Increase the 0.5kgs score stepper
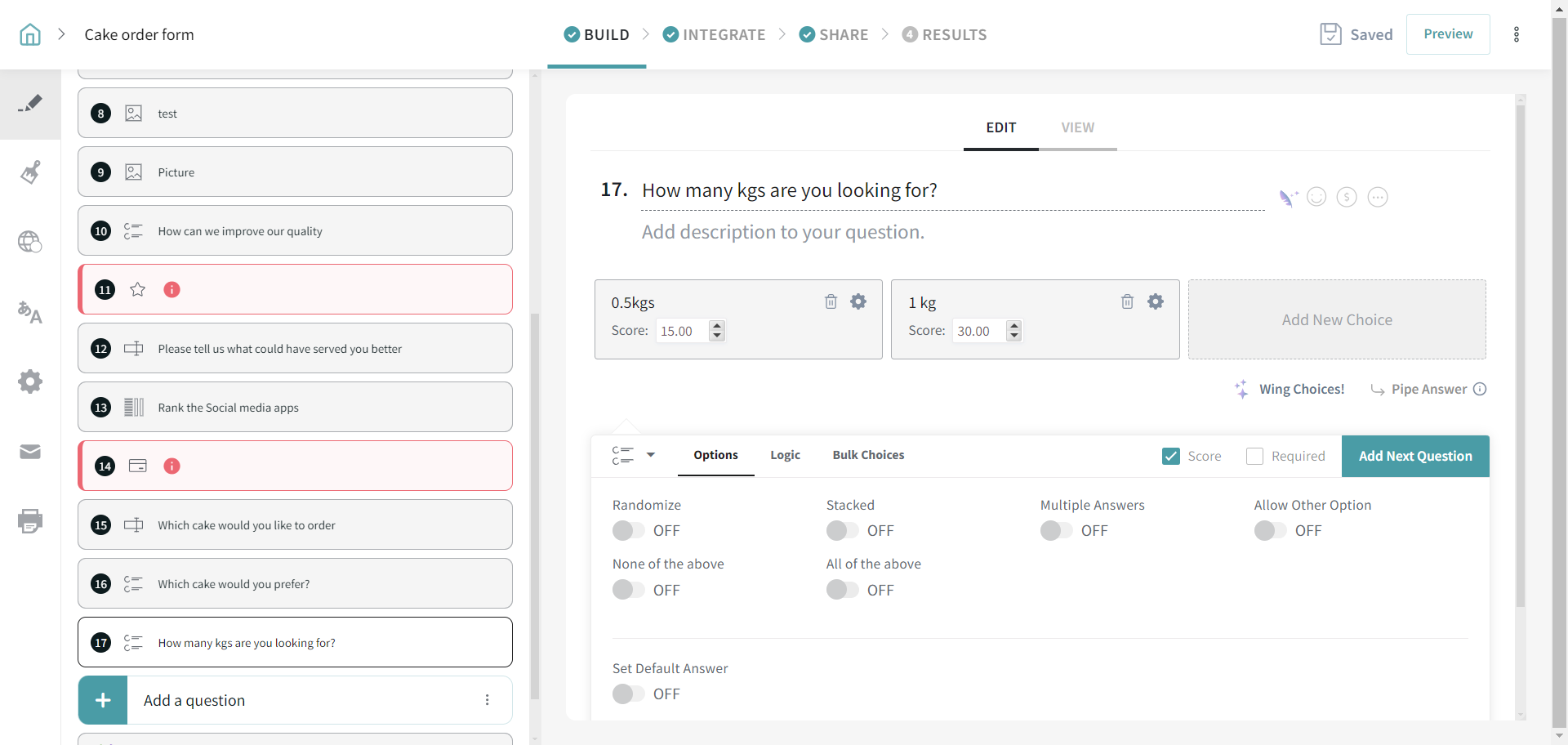Image resolution: width=1568 pixels, height=745 pixels. [x=717, y=325]
